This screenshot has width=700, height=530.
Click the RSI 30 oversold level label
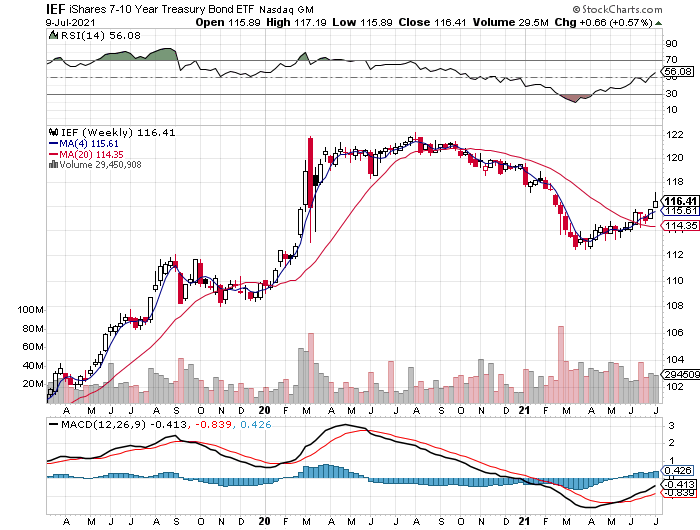671,94
